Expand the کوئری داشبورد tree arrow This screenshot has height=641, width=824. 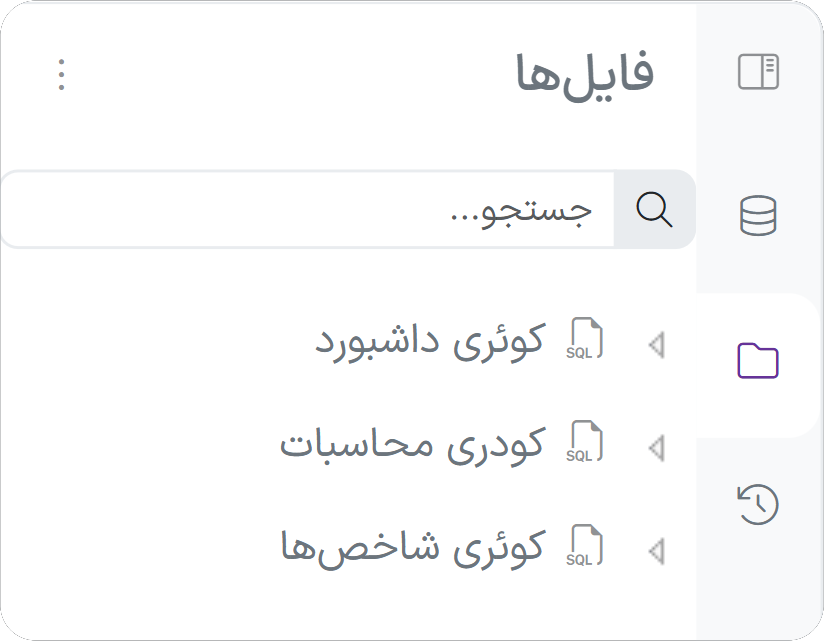click(656, 345)
